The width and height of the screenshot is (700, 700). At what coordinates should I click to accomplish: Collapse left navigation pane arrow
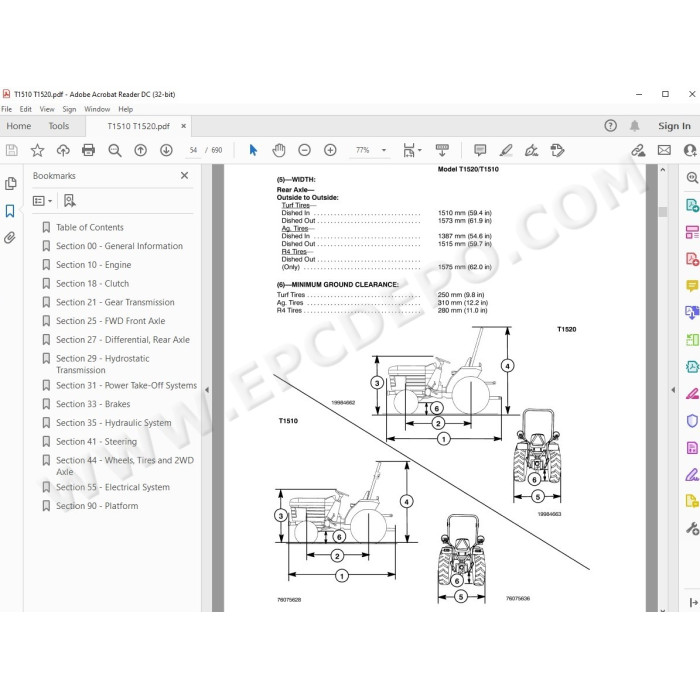207,390
